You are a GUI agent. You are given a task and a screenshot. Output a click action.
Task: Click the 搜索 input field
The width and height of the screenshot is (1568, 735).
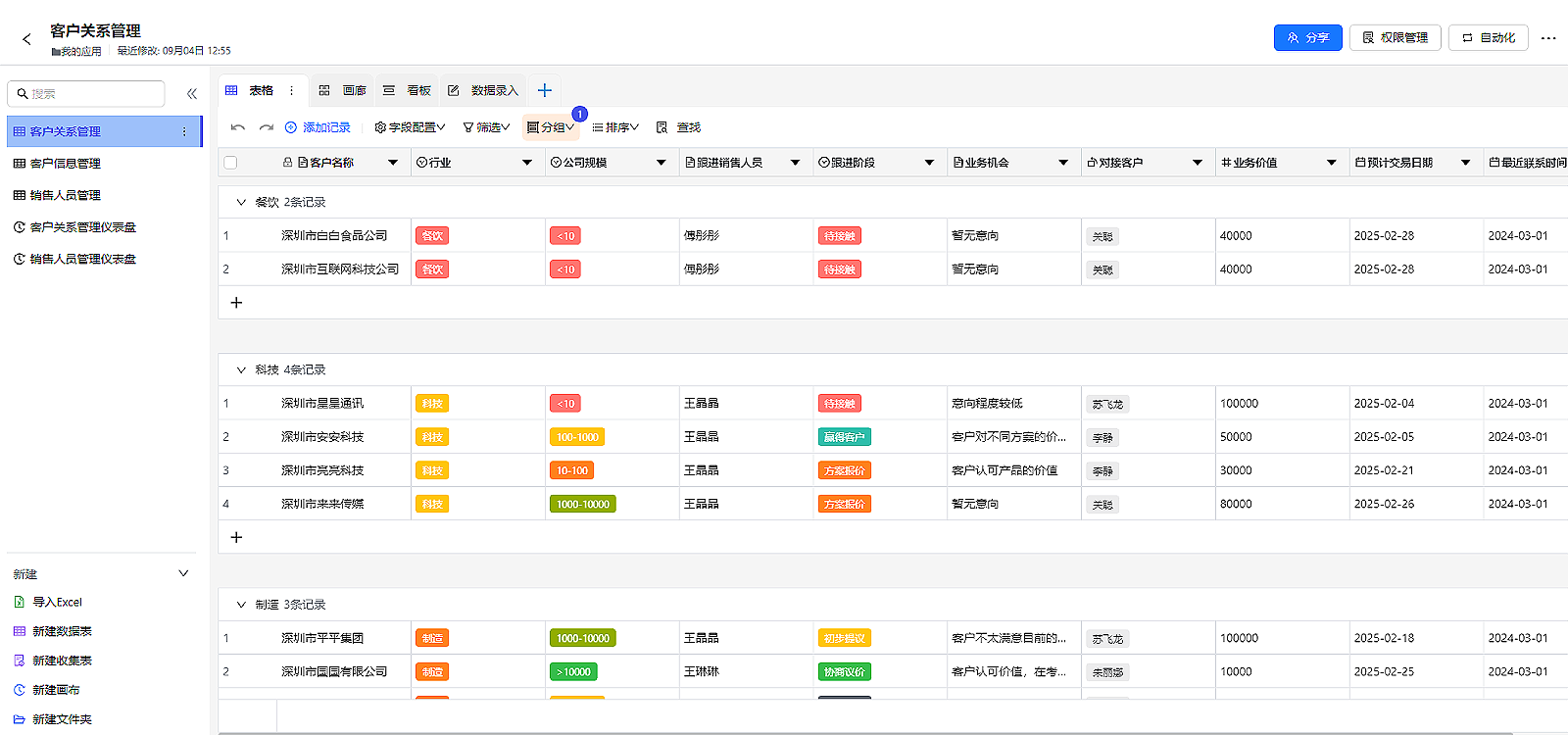tap(86, 94)
